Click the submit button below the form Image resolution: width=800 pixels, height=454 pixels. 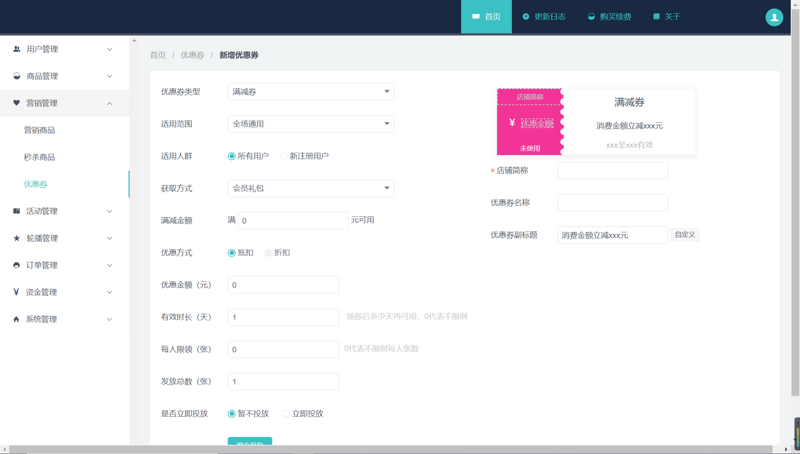[x=249, y=442]
